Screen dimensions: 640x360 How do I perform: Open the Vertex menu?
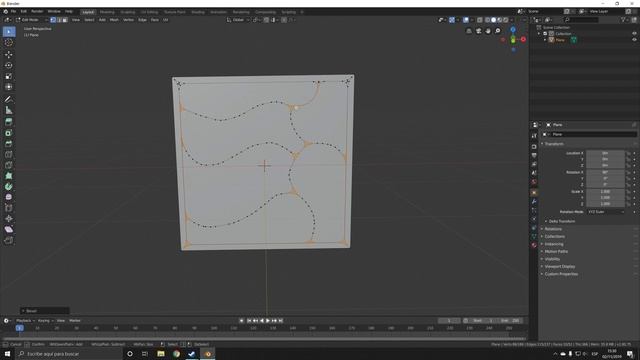(x=128, y=20)
